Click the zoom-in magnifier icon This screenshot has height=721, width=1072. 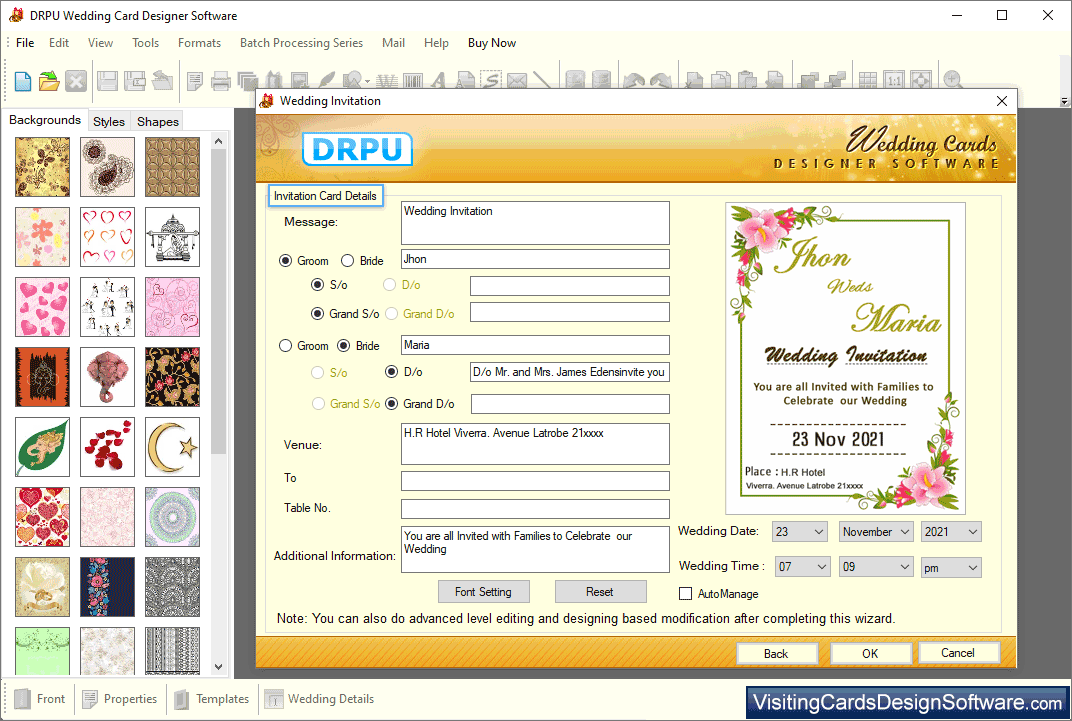(952, 81)
